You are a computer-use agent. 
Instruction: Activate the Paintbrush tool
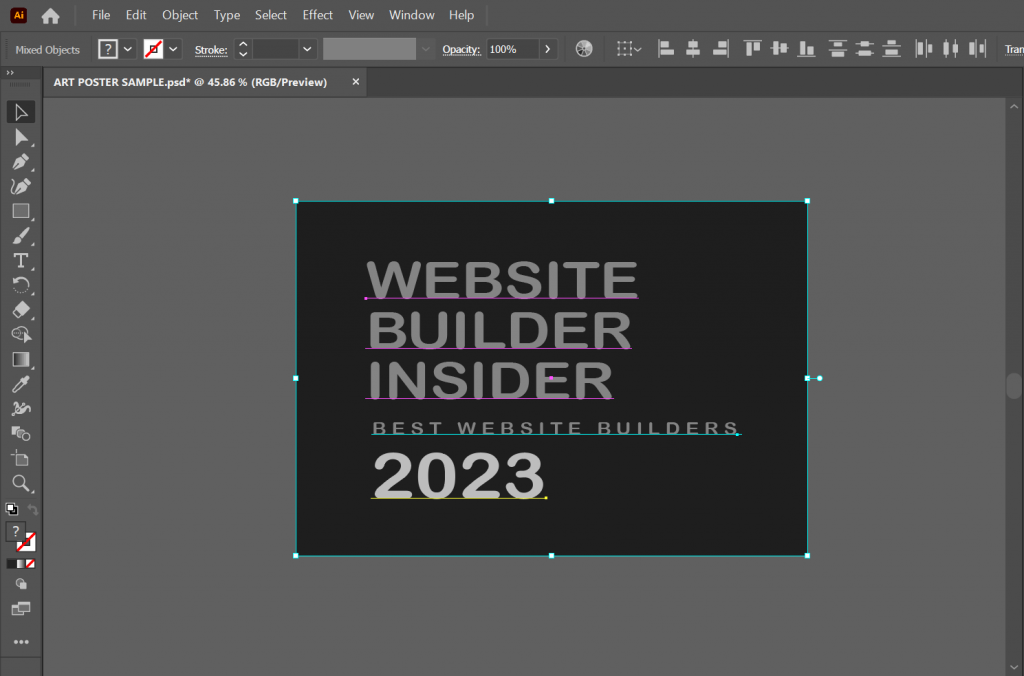[22, 236]
